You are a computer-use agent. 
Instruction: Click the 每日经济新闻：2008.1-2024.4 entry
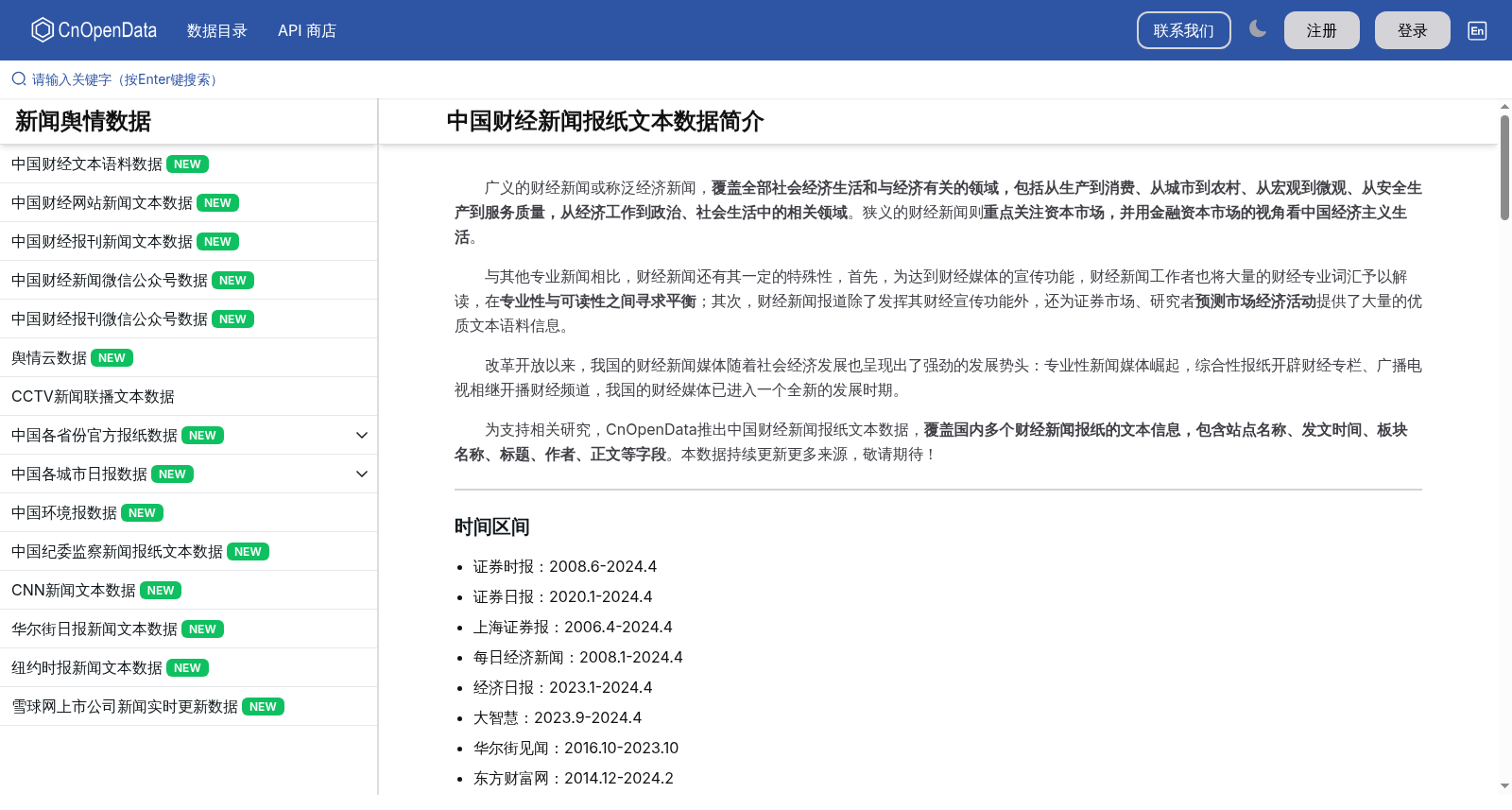tap(578, 657)
